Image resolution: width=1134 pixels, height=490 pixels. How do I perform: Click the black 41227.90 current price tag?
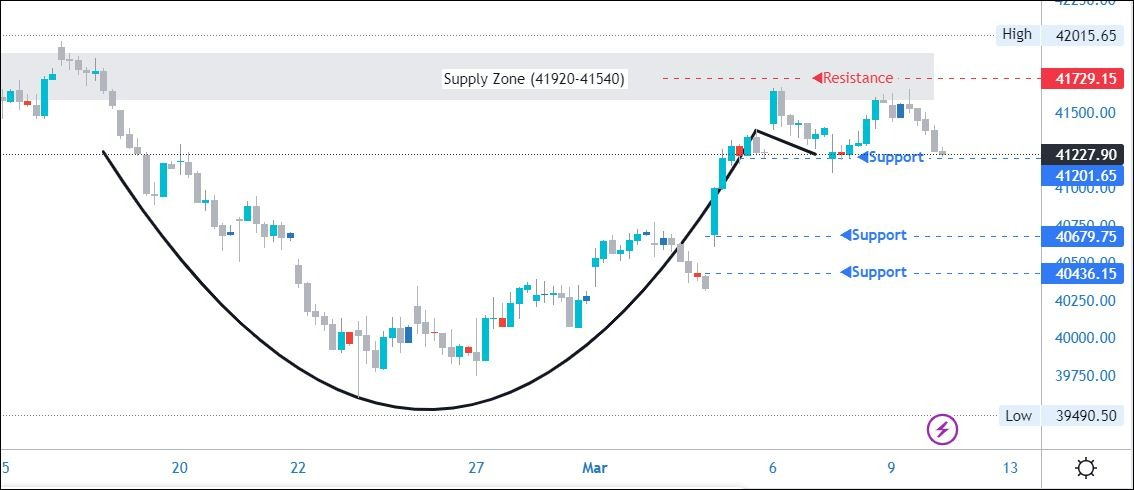click(x=1084, y=155)
